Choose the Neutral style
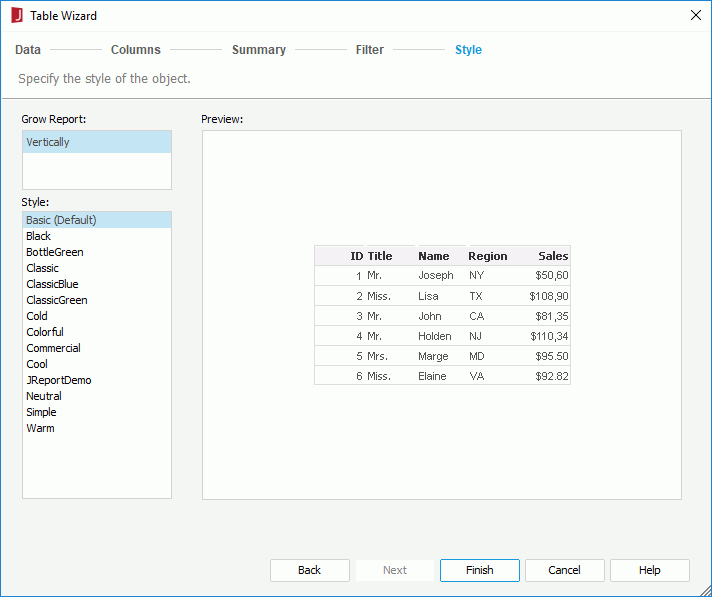Image resolution: width=712 pixels, height=597 pixels. pos(97,396)
